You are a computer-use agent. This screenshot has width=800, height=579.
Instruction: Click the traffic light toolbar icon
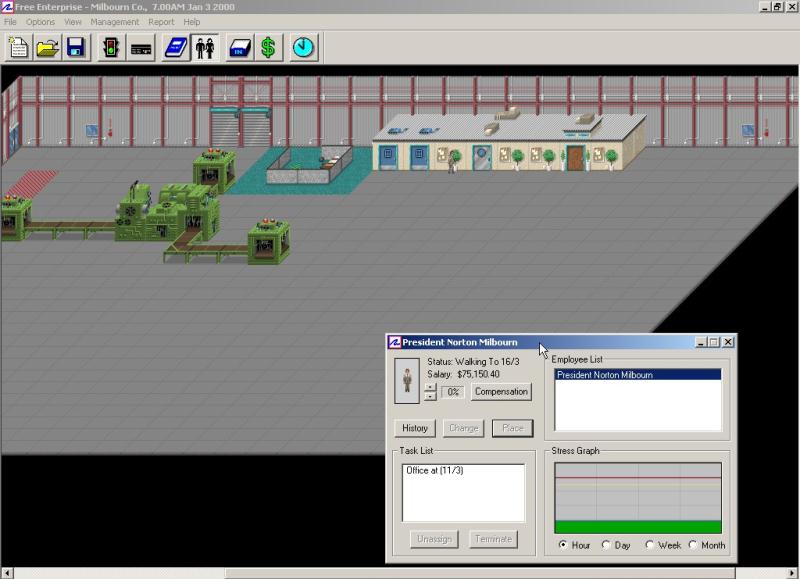coord(110,47)
